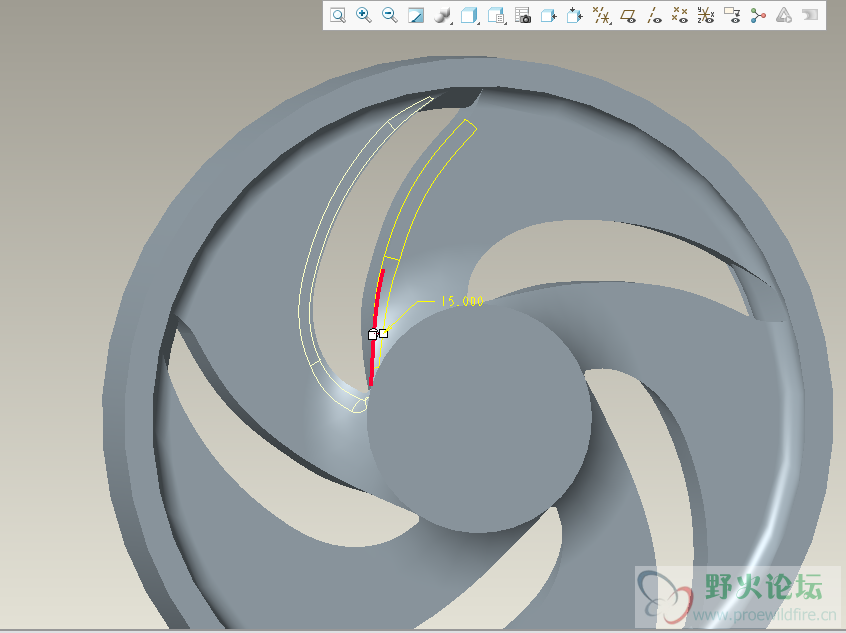Toggle the spin center icon

(x=758, y=15)
